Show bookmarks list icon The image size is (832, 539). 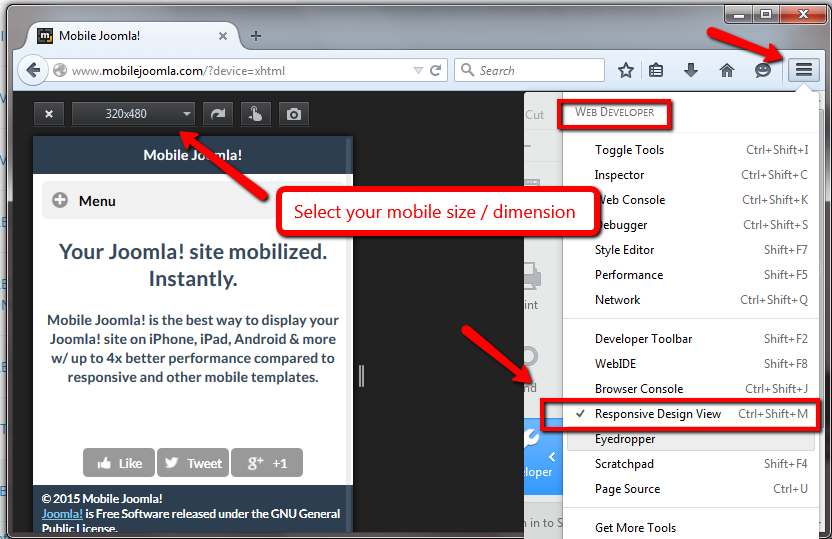tap(656, 70)
